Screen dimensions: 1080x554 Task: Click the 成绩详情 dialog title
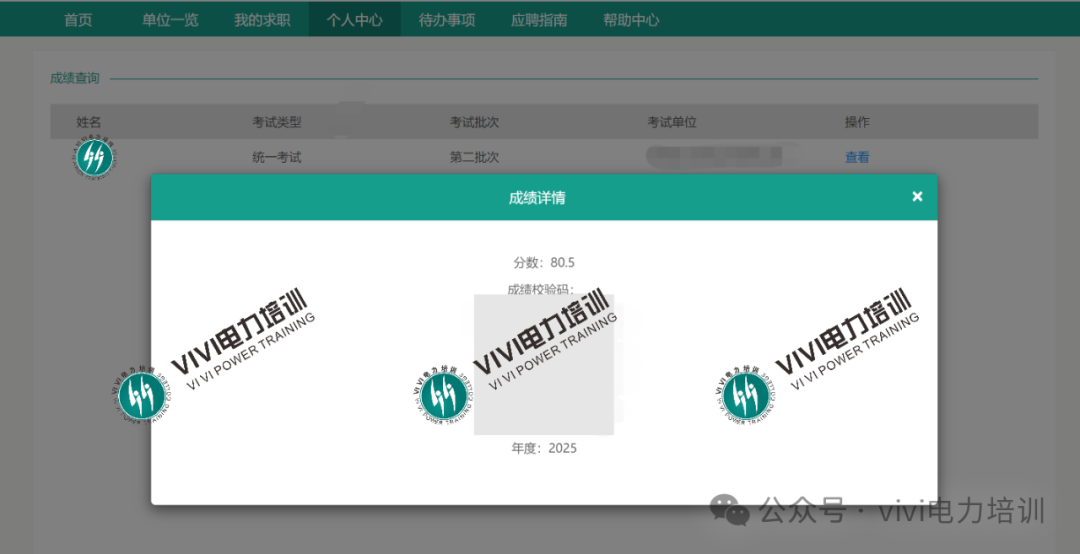(x=537, y=198)
